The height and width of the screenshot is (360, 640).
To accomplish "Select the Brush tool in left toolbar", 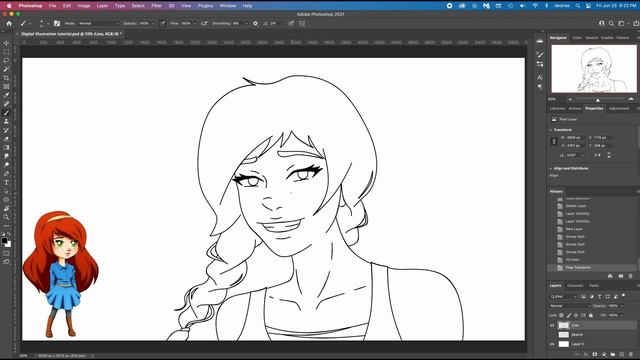I will point(6,113).
